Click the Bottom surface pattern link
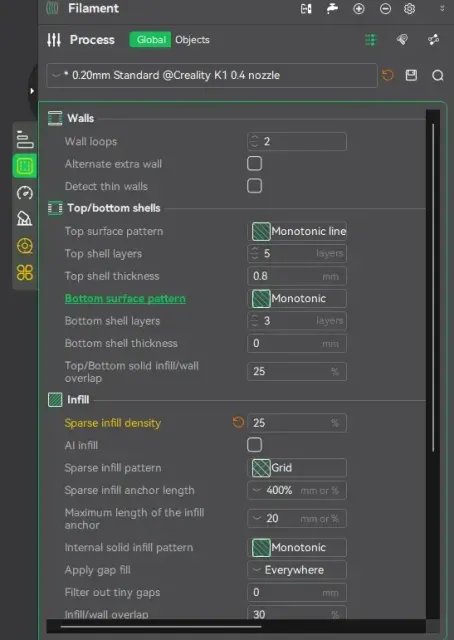The height and width of the screenshot is (640, 454). pos(125,298)
